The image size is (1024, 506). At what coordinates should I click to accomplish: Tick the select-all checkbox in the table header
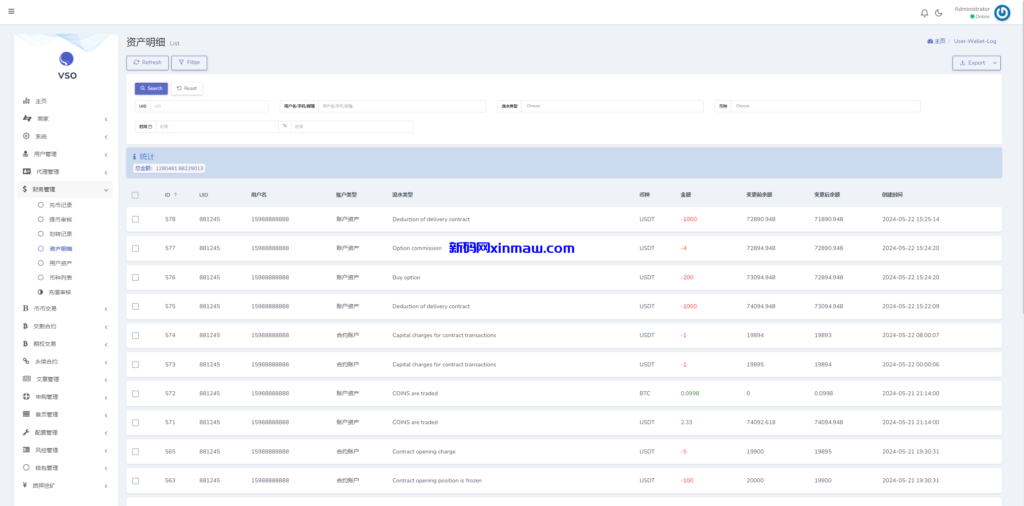tap(136, 195)
